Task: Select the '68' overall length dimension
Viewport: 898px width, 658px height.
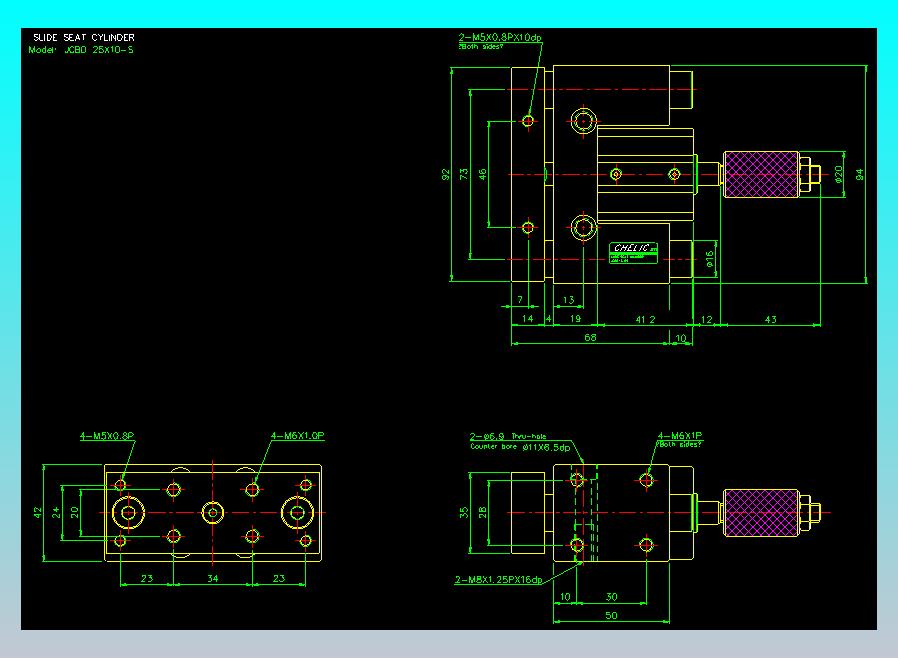Action: 590,338
